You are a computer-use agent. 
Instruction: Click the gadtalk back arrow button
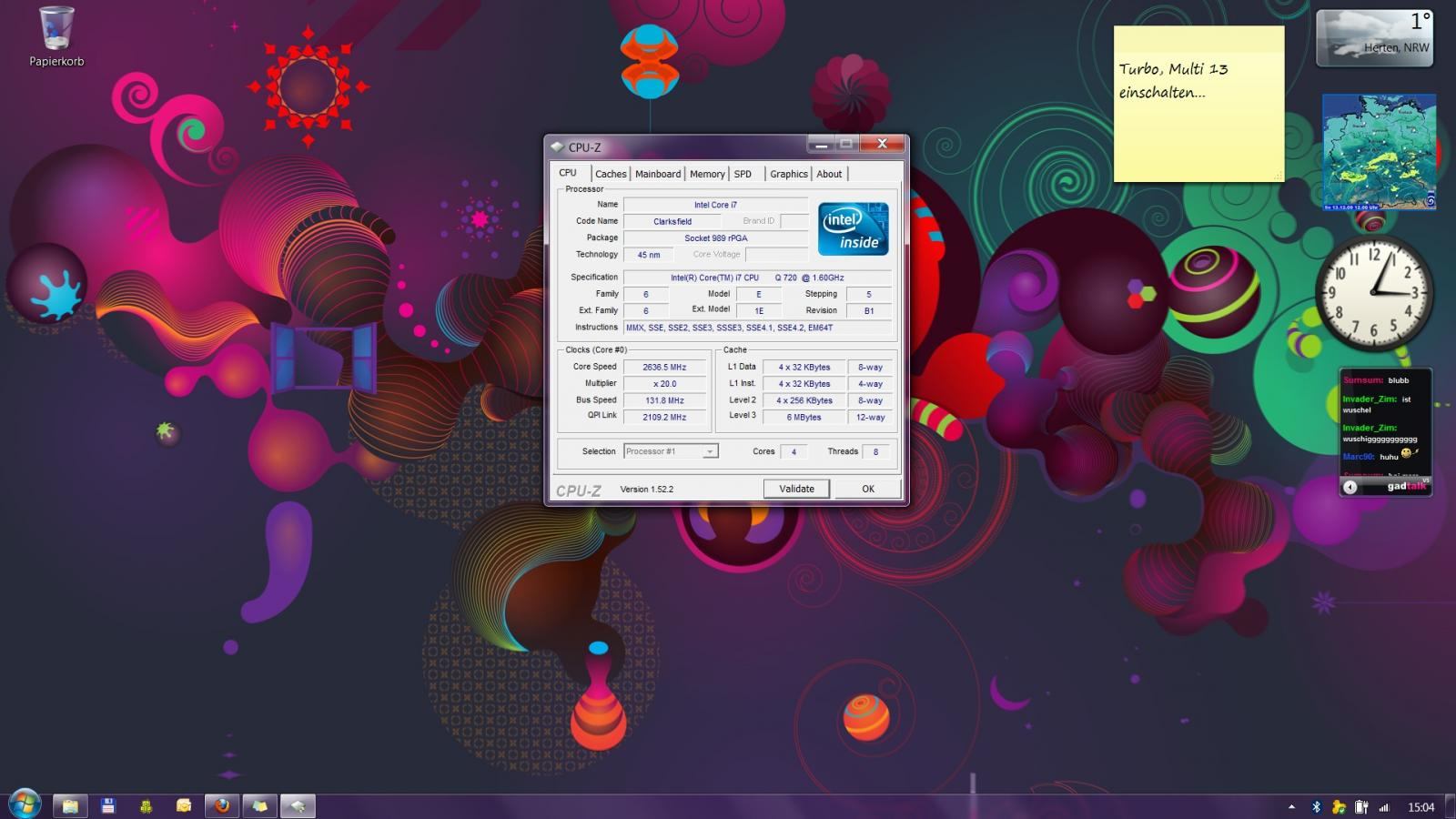1350,487
